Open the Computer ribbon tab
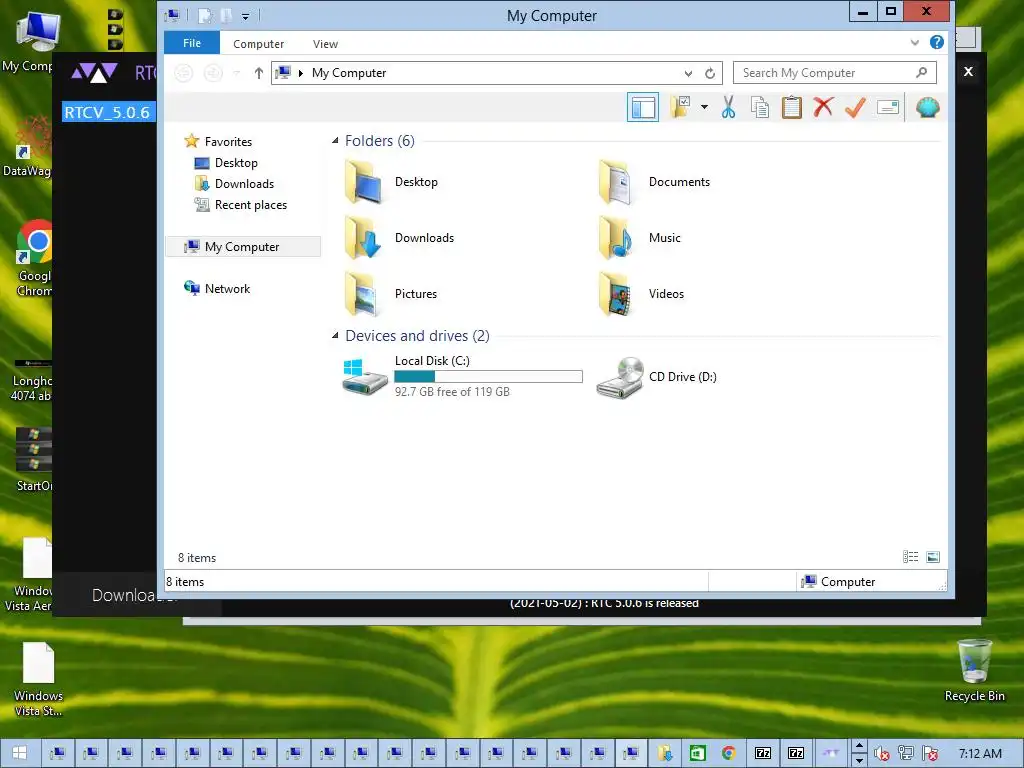 259,44
